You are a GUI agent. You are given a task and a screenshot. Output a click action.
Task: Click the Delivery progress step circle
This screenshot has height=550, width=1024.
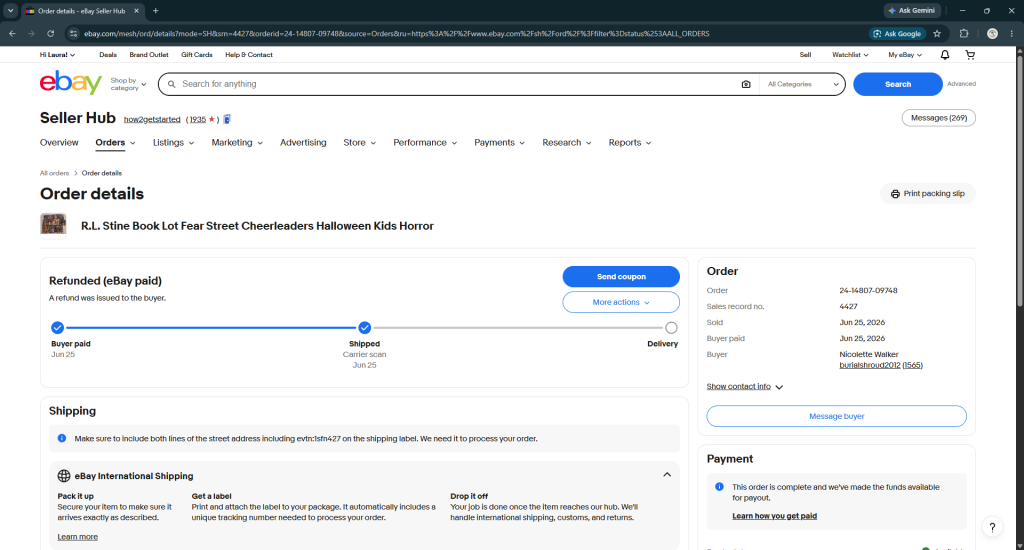point(671,328)
